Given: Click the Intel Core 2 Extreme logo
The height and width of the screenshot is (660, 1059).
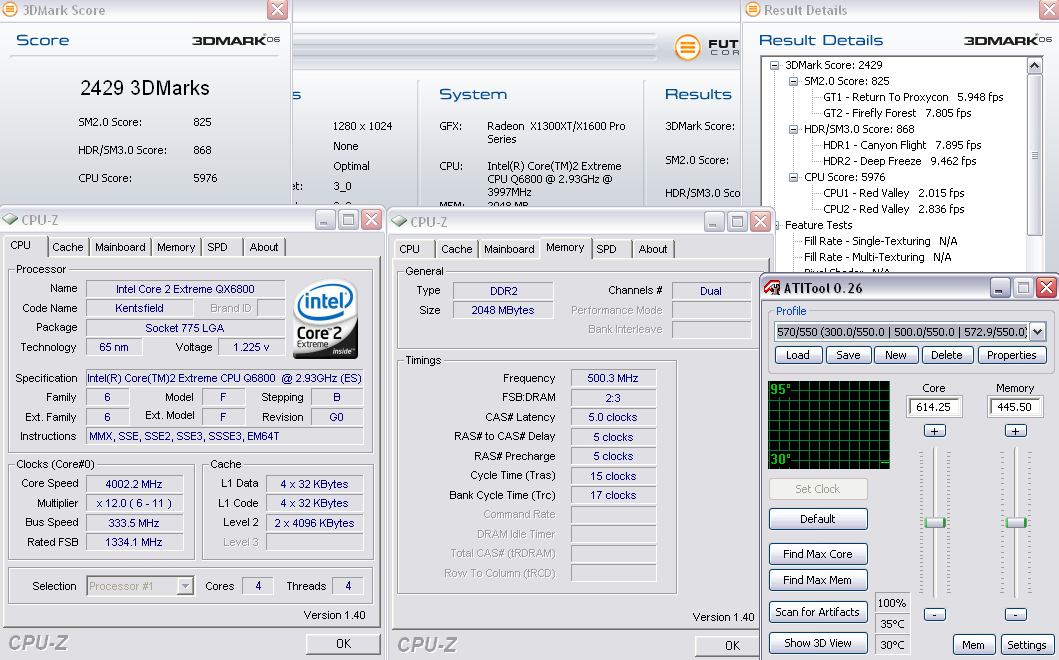Looking at the screenshot, I should tap(326, 320).
